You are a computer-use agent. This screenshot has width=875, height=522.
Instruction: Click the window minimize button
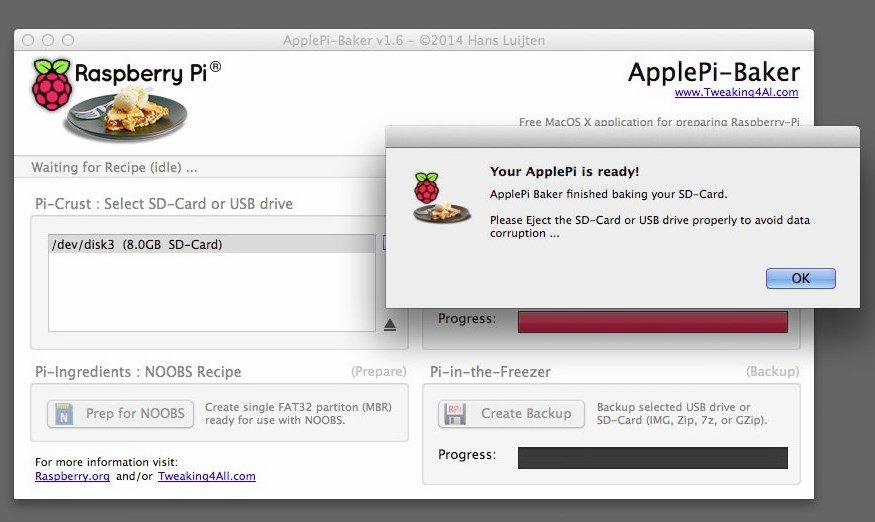pos(48,40)
